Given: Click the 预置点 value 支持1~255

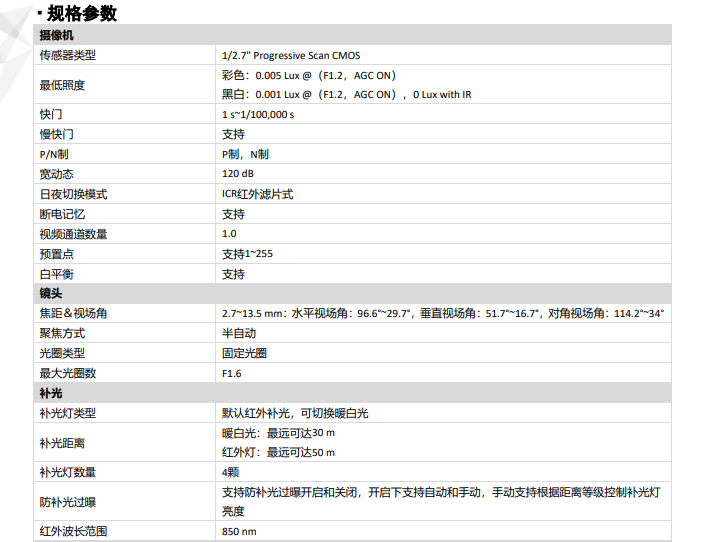Looking at the screenshot, I should coord(247,254).
